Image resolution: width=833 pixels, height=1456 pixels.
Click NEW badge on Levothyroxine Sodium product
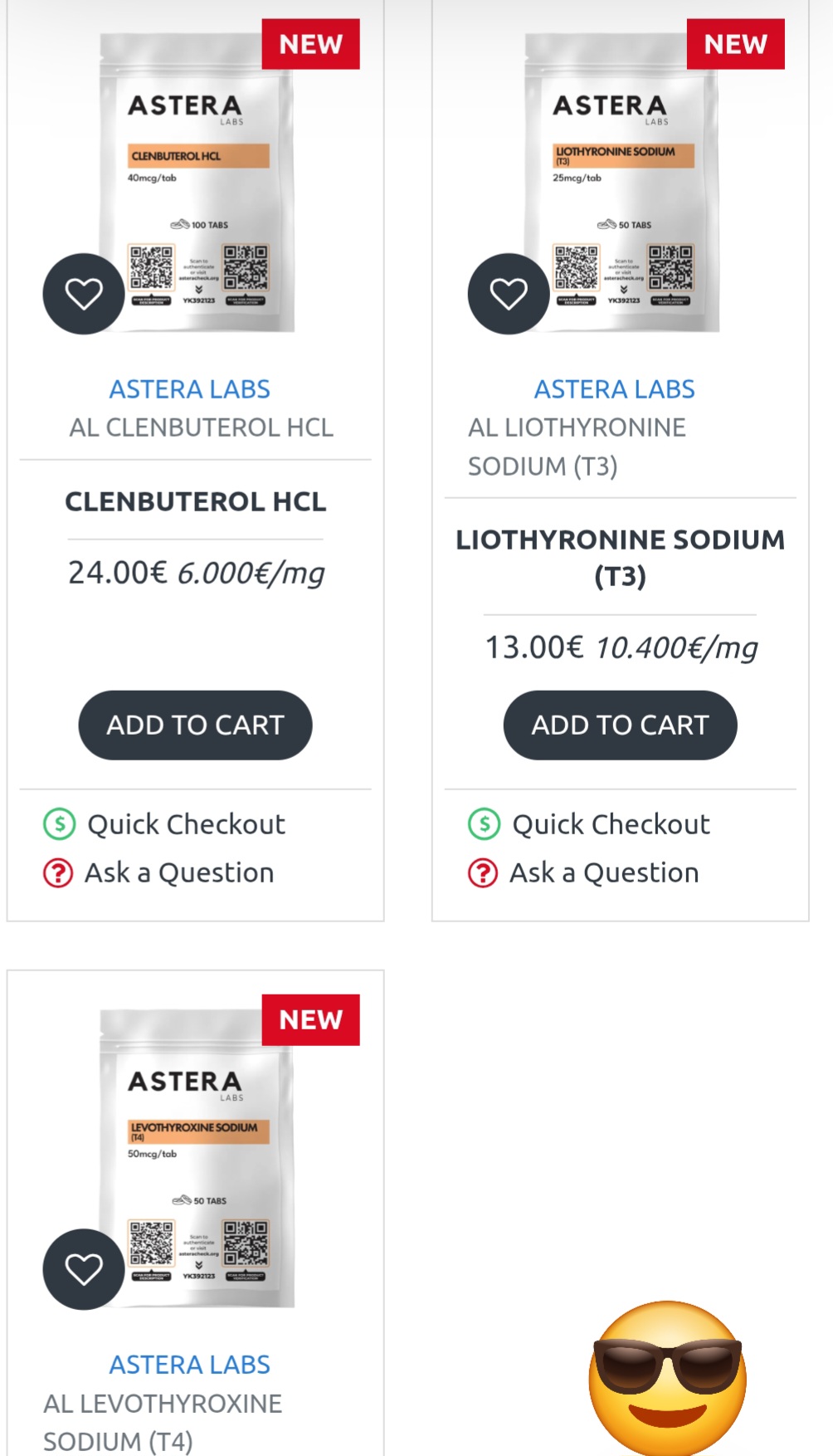[x=310, y=1019]
